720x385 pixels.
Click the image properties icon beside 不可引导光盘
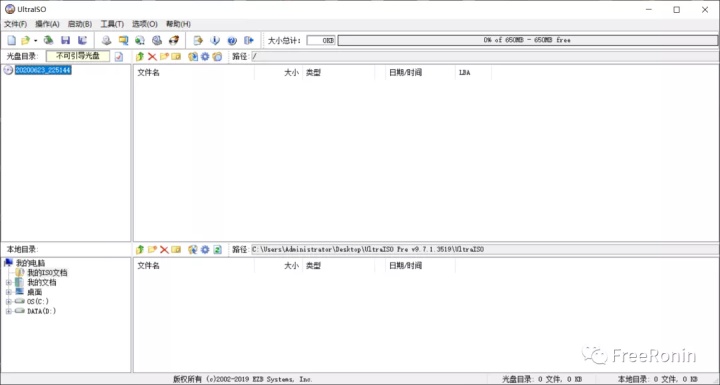click(119, 57)
